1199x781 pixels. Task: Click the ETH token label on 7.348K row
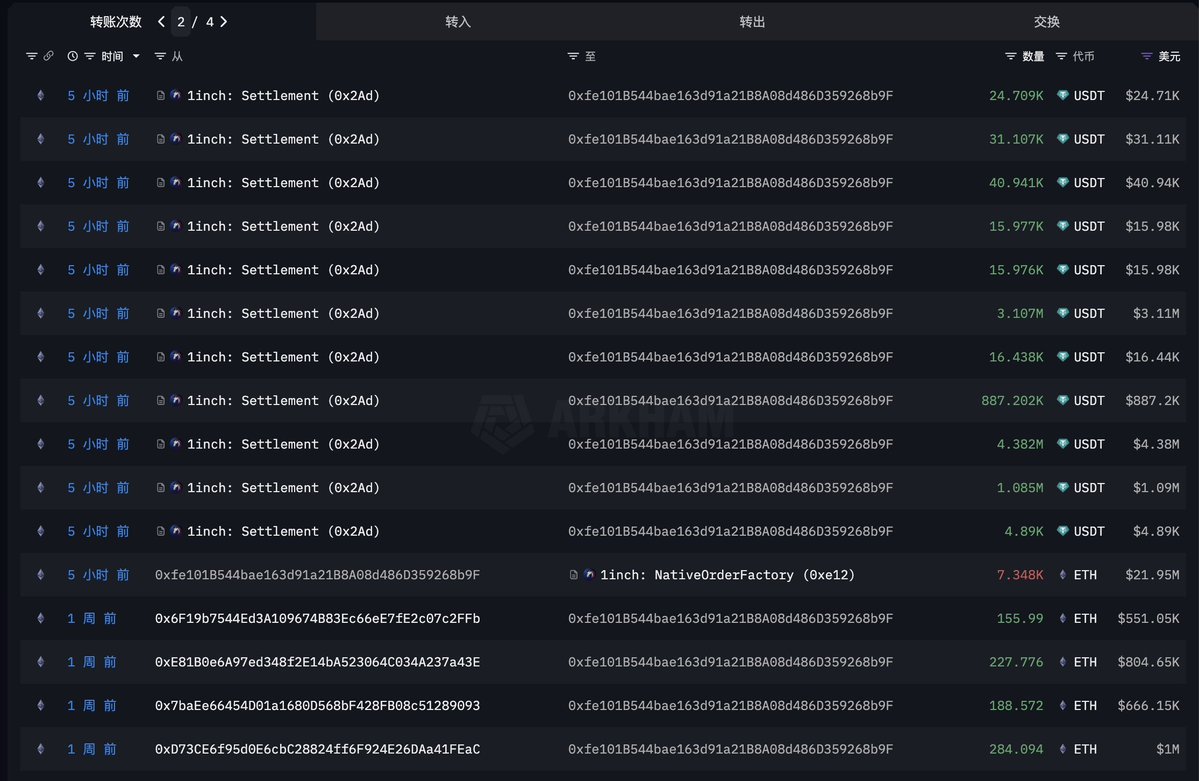coord(1085,575)
